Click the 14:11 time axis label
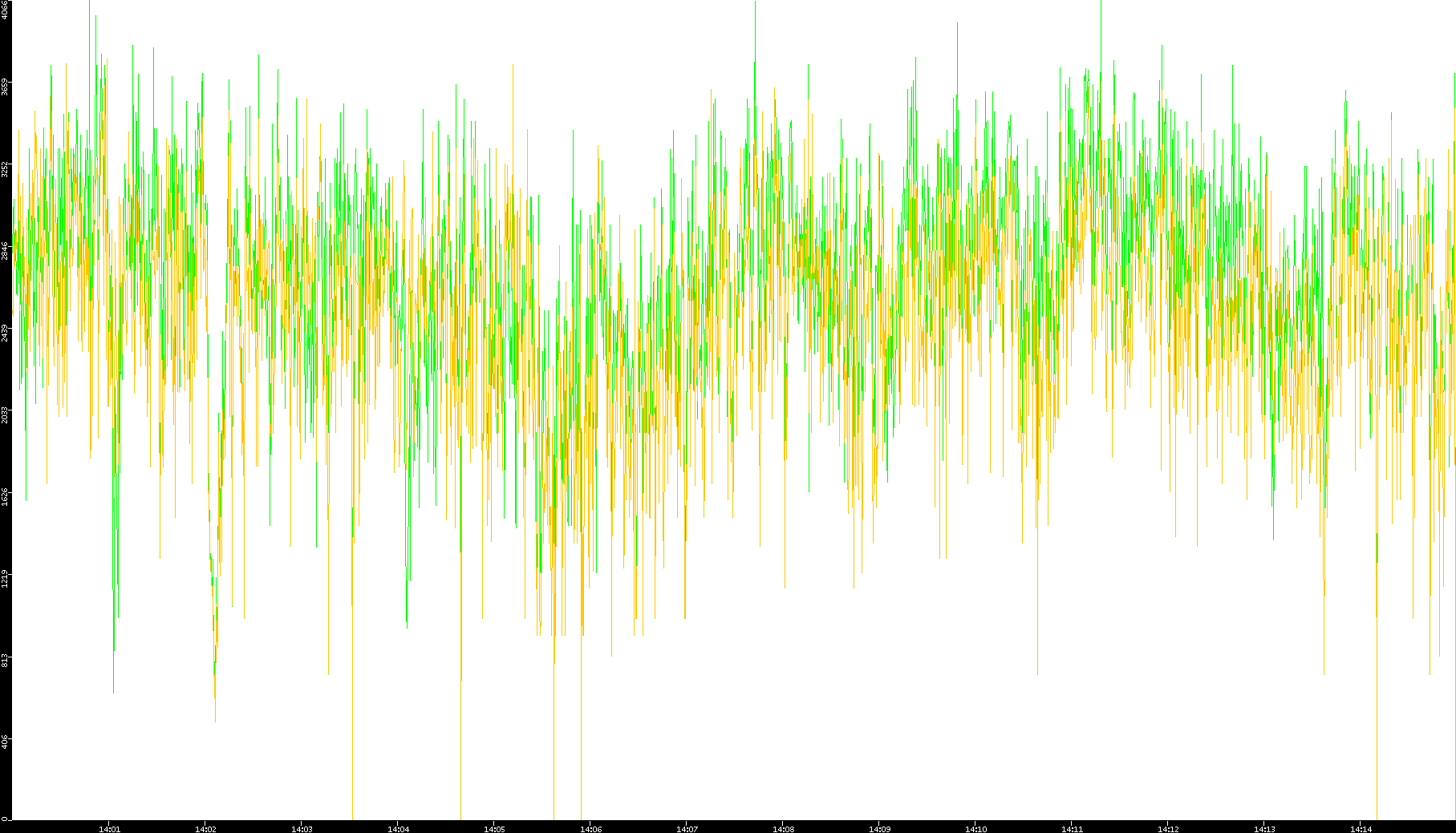Image resolution: width=1456 pixels, height=833 pixels. point(1073,829)
